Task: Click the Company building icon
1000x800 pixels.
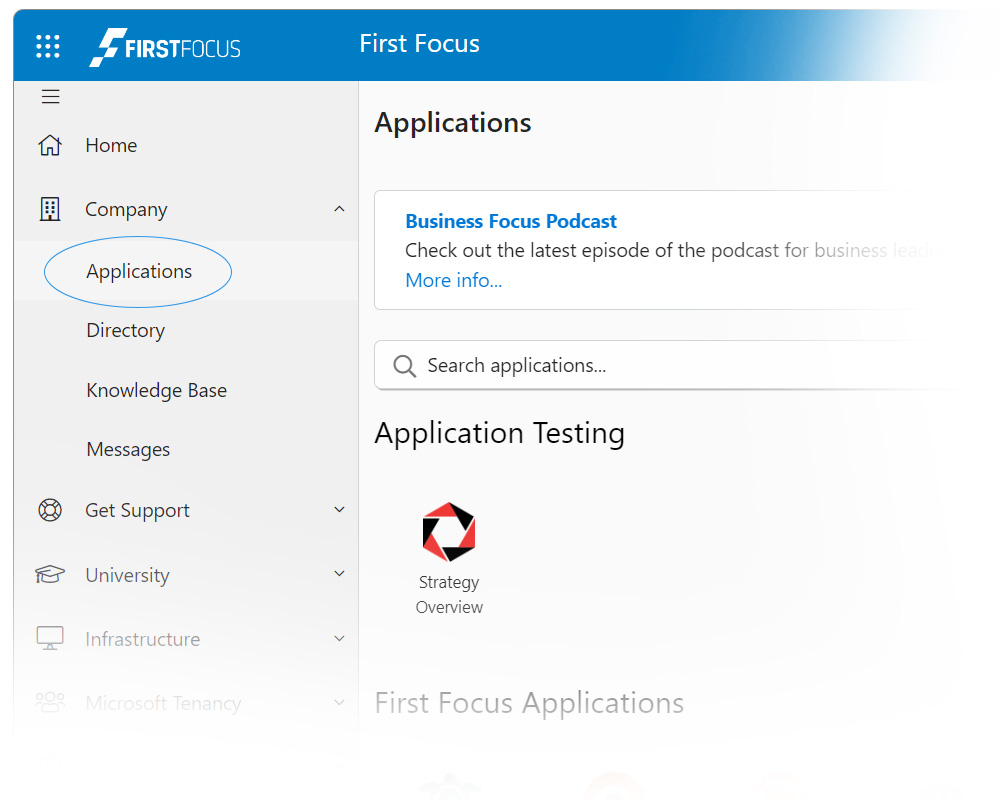Action: (49, 209)
